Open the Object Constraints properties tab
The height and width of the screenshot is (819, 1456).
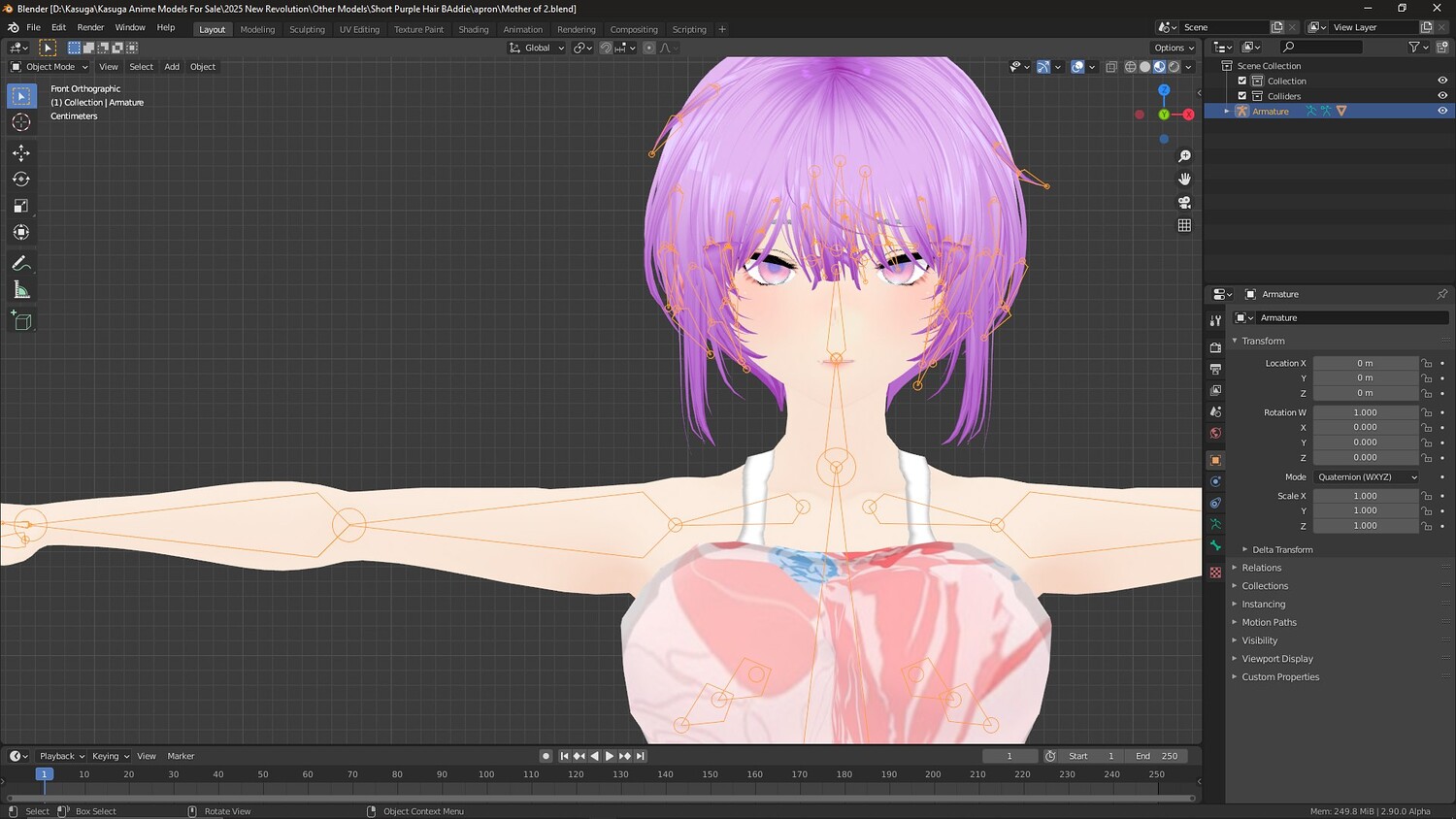tap(1215, 503)
